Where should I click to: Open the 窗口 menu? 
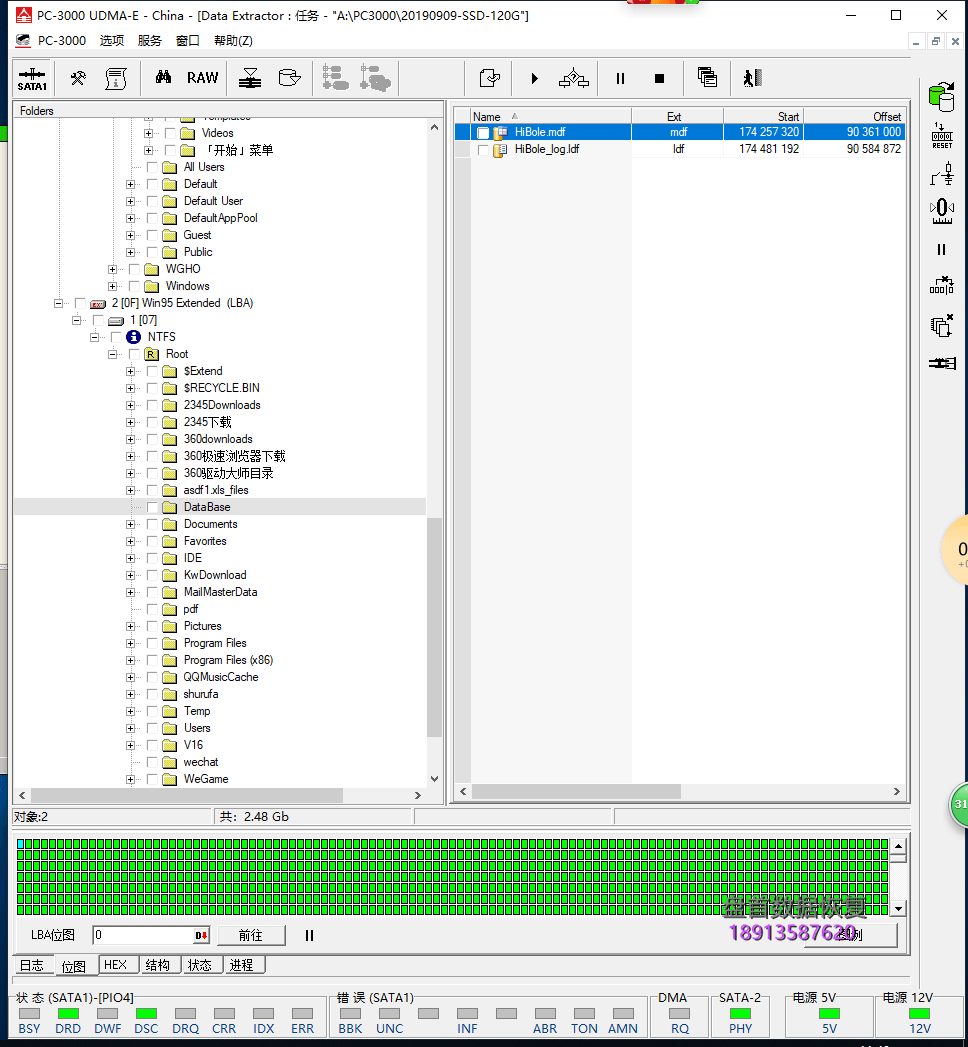pos(188,41)
